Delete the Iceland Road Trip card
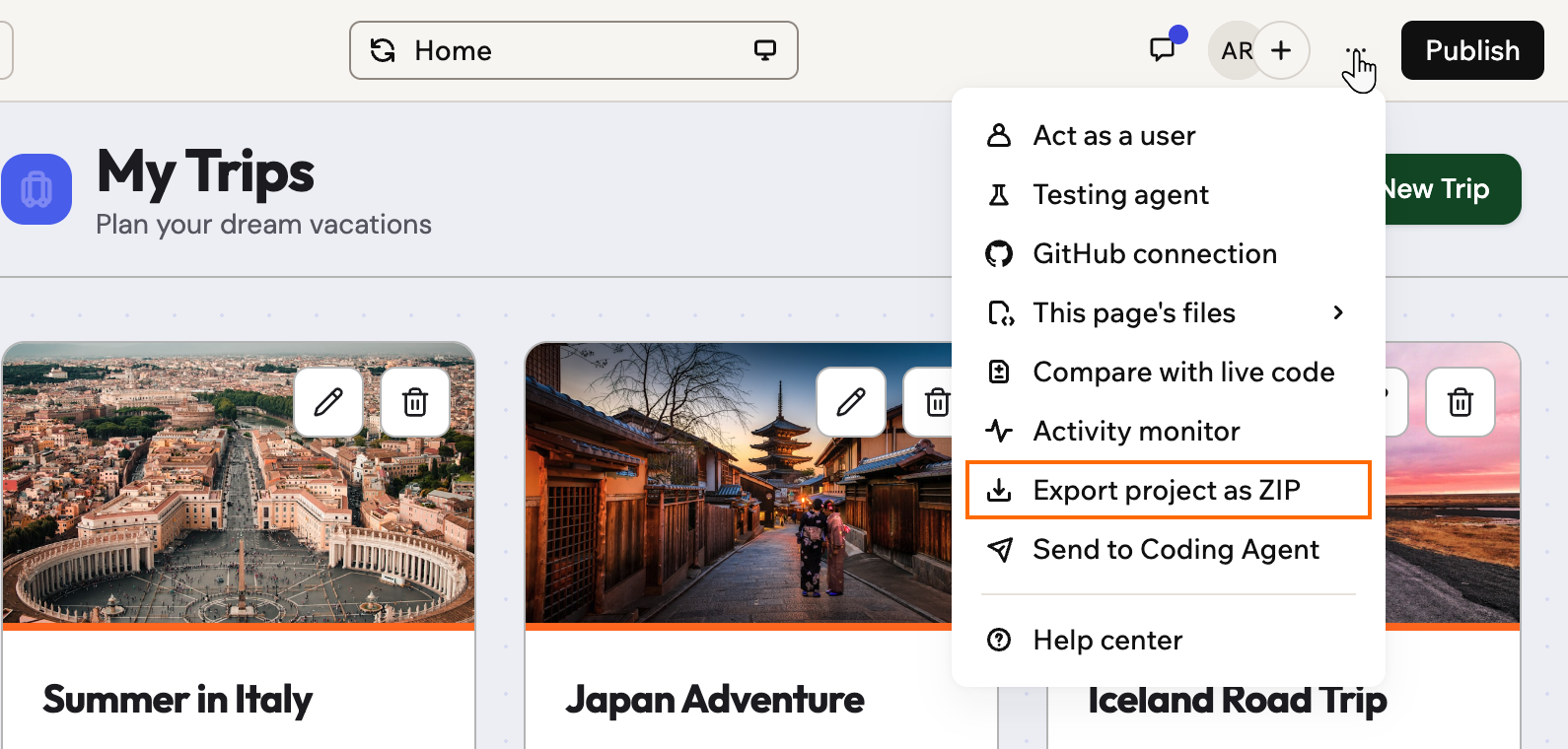Viewport: 1568px width, 749px height. pyautogui.click(x=1461, y=402)
